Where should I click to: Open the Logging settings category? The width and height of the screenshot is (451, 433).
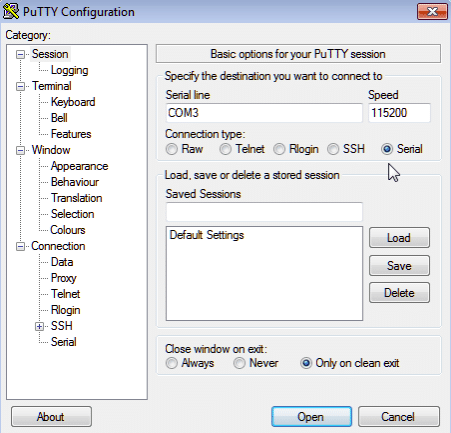[x=69, y=70]
